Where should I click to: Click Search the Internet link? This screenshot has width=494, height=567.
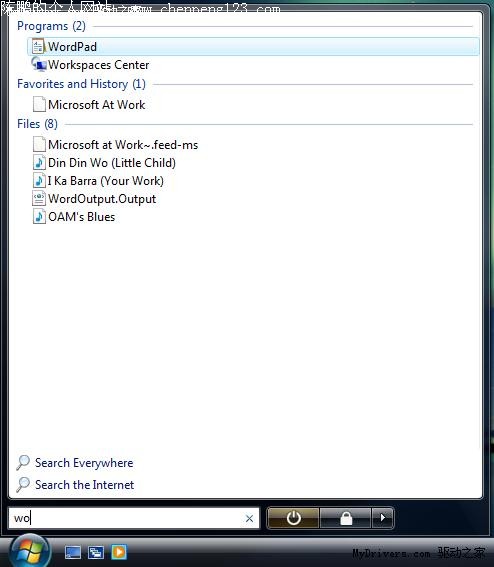[84, 485]
